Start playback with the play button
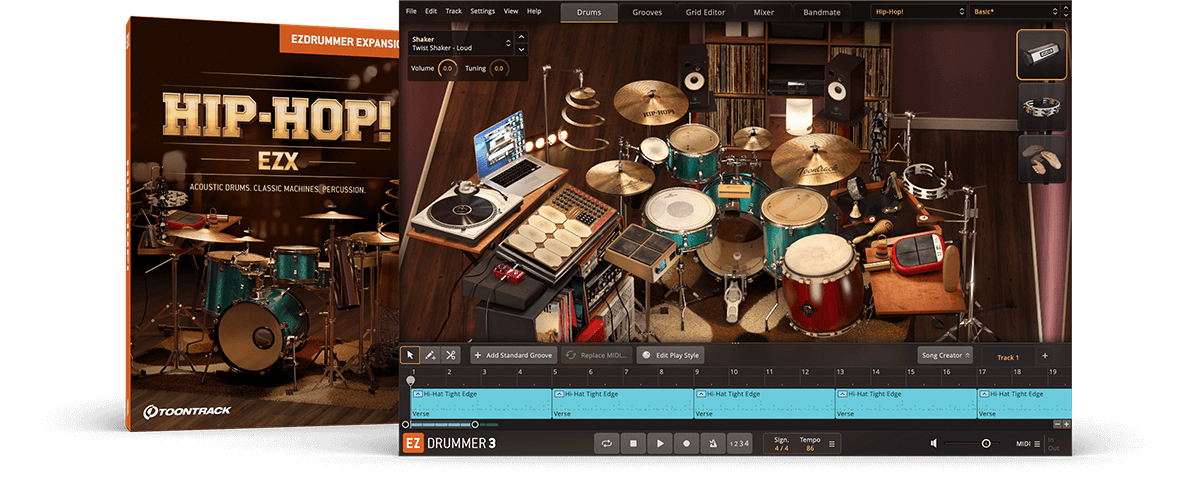Image resolution: width=1200 pixels, height=488 pixels. pyautogui.click(x=659, y=443)
